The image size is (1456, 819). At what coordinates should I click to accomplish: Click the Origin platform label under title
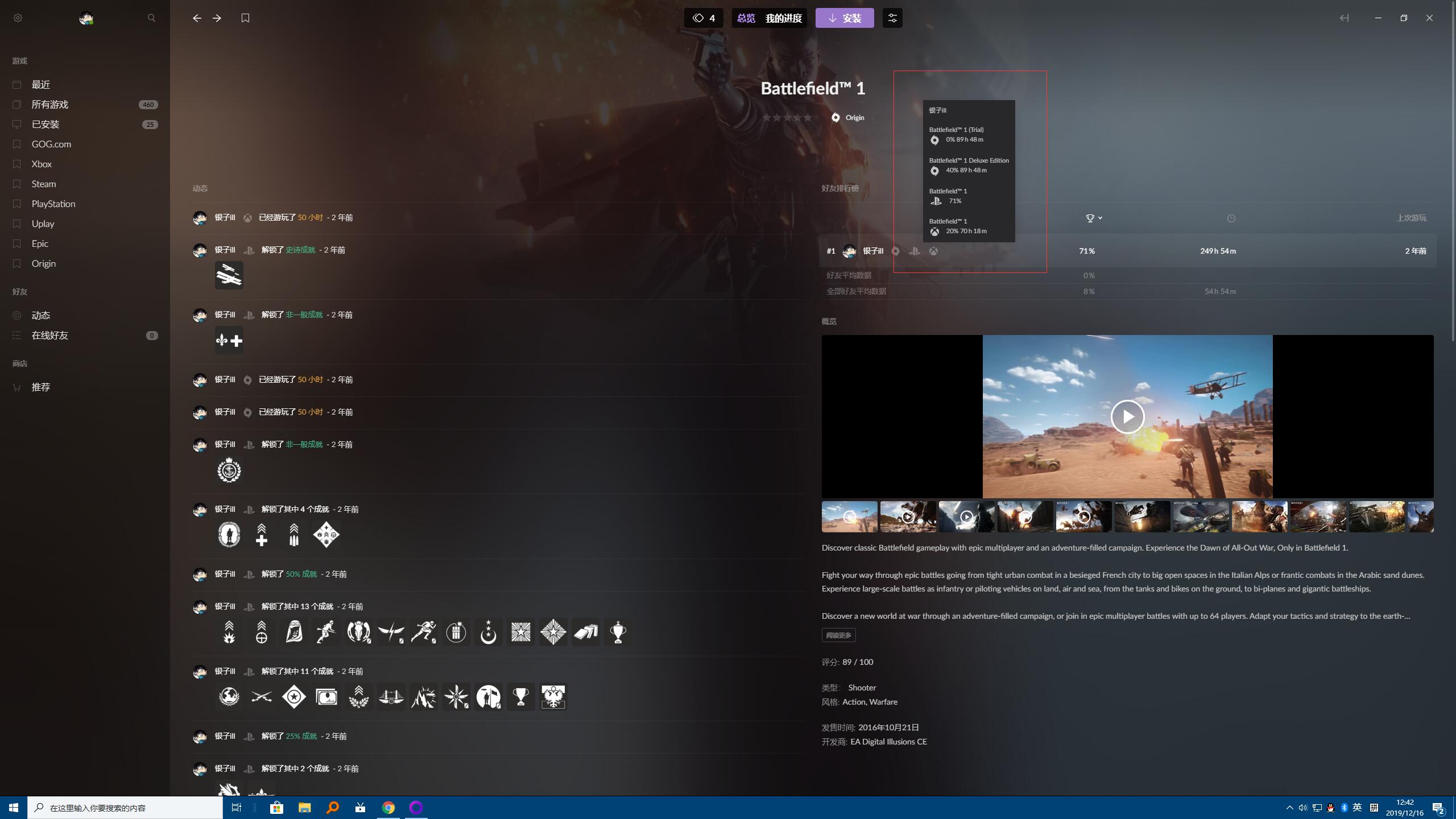click(847, 118)
